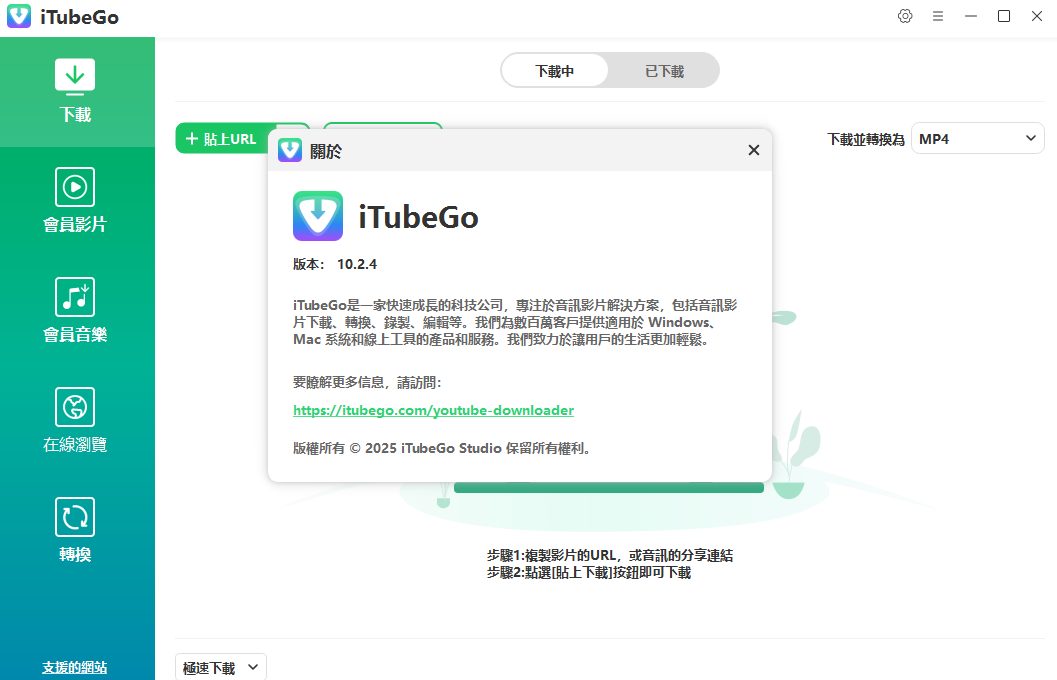Click the large iTubeGo logo in About dialog
The image size is (1057, 680).
point(318,216)
